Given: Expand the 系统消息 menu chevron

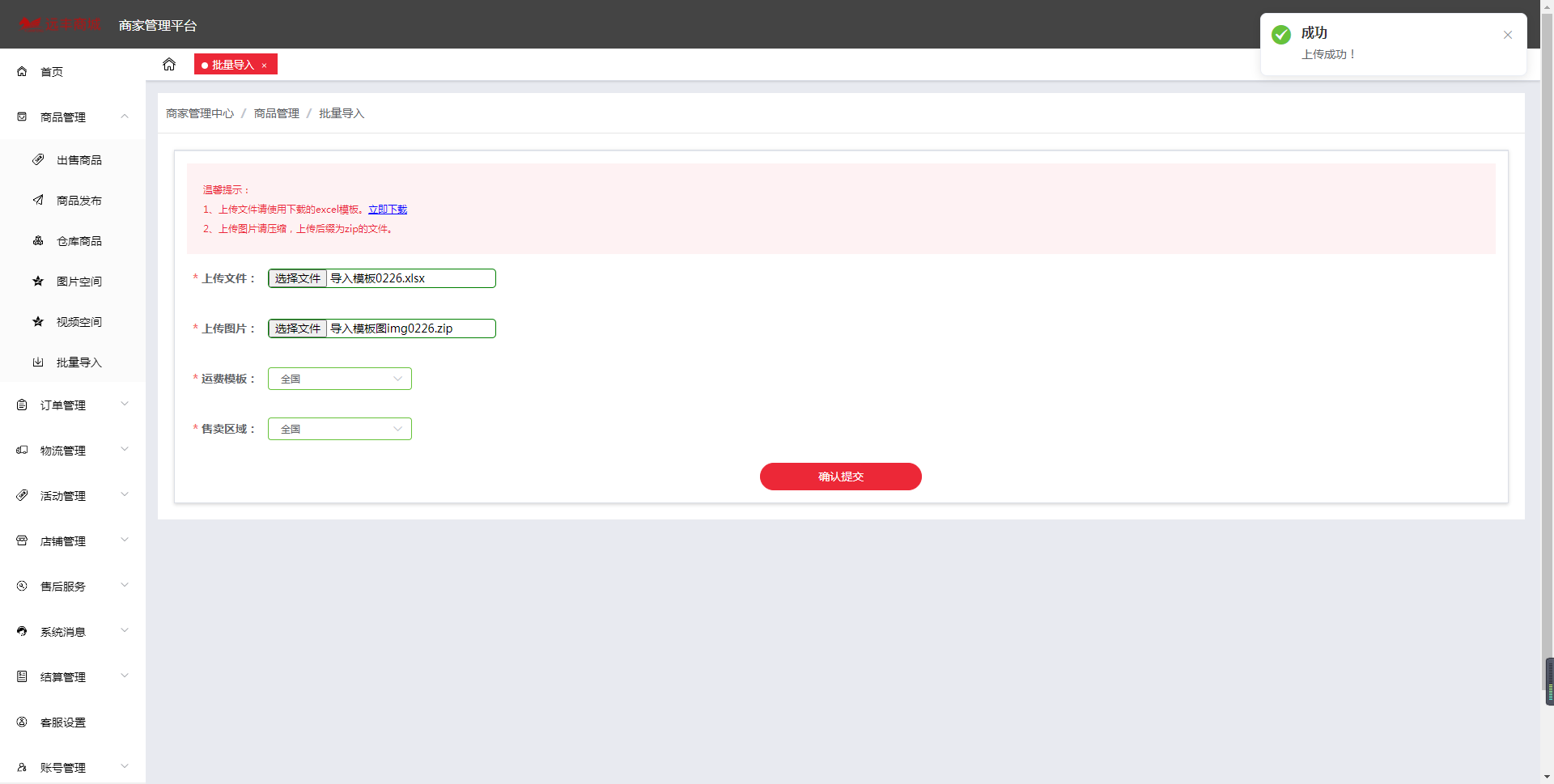Looking at the screenshot, I should [125, 630].
